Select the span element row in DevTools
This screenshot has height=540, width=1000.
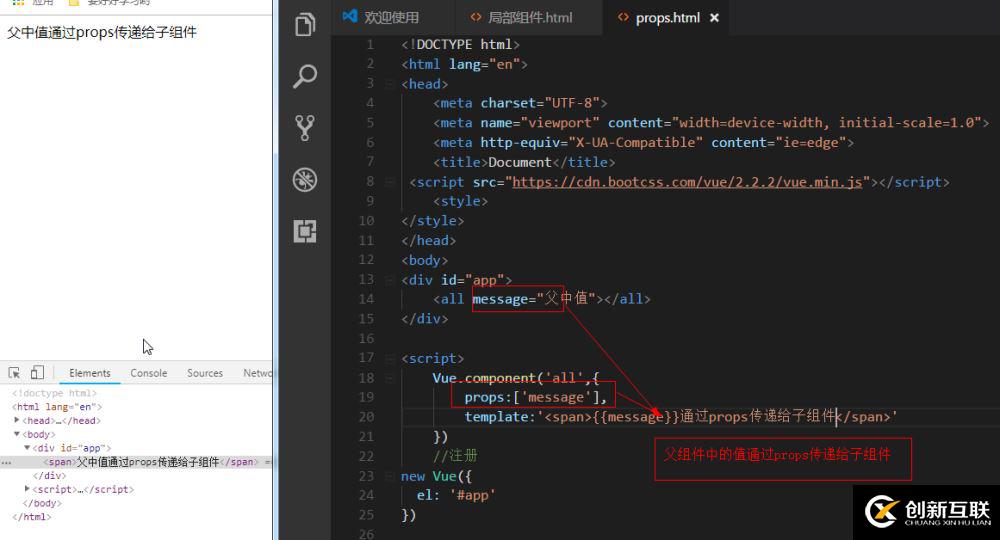(136, 462)
